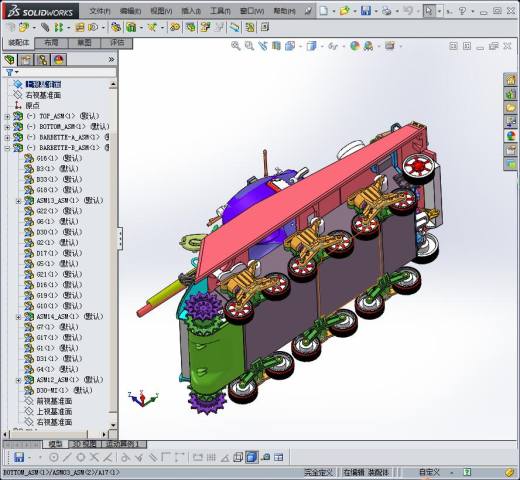Expand the TOP_ASM<1> tree node
Viewport: 520px width, 480px height.
tap(7, 116)
